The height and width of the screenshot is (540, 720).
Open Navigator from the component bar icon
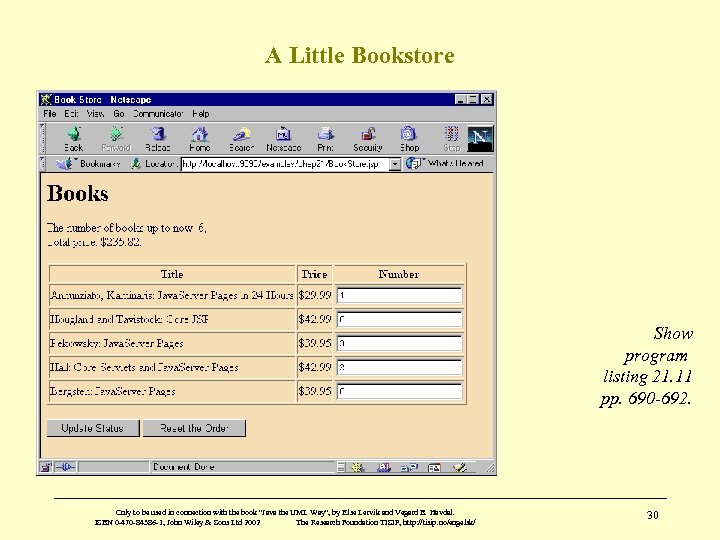coord(357,467)
